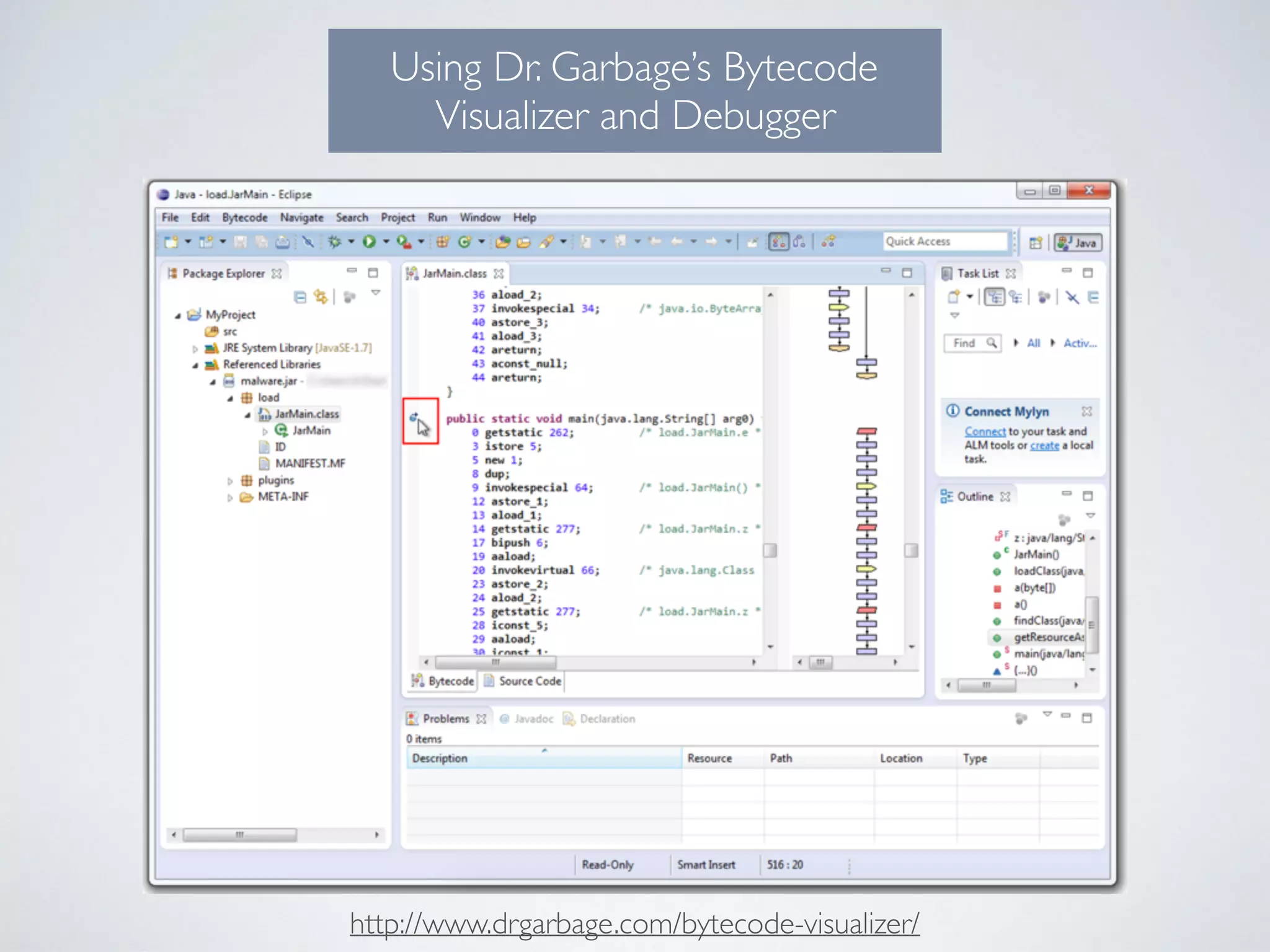
Task: Open the Bytecode menu
Action: pyautogui.click(x=245, y=218)
